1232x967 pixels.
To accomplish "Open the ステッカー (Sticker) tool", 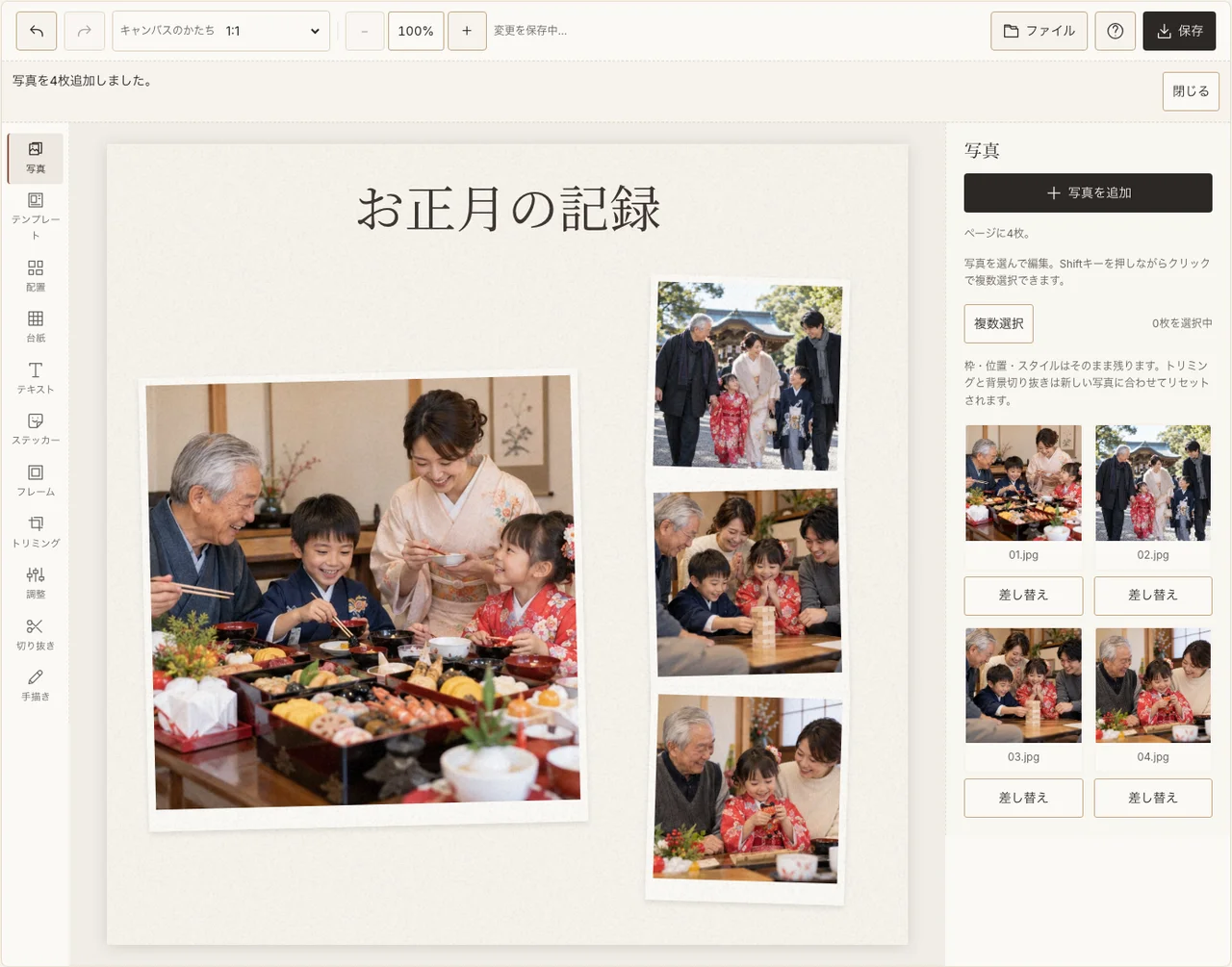I will pos(36,428).
